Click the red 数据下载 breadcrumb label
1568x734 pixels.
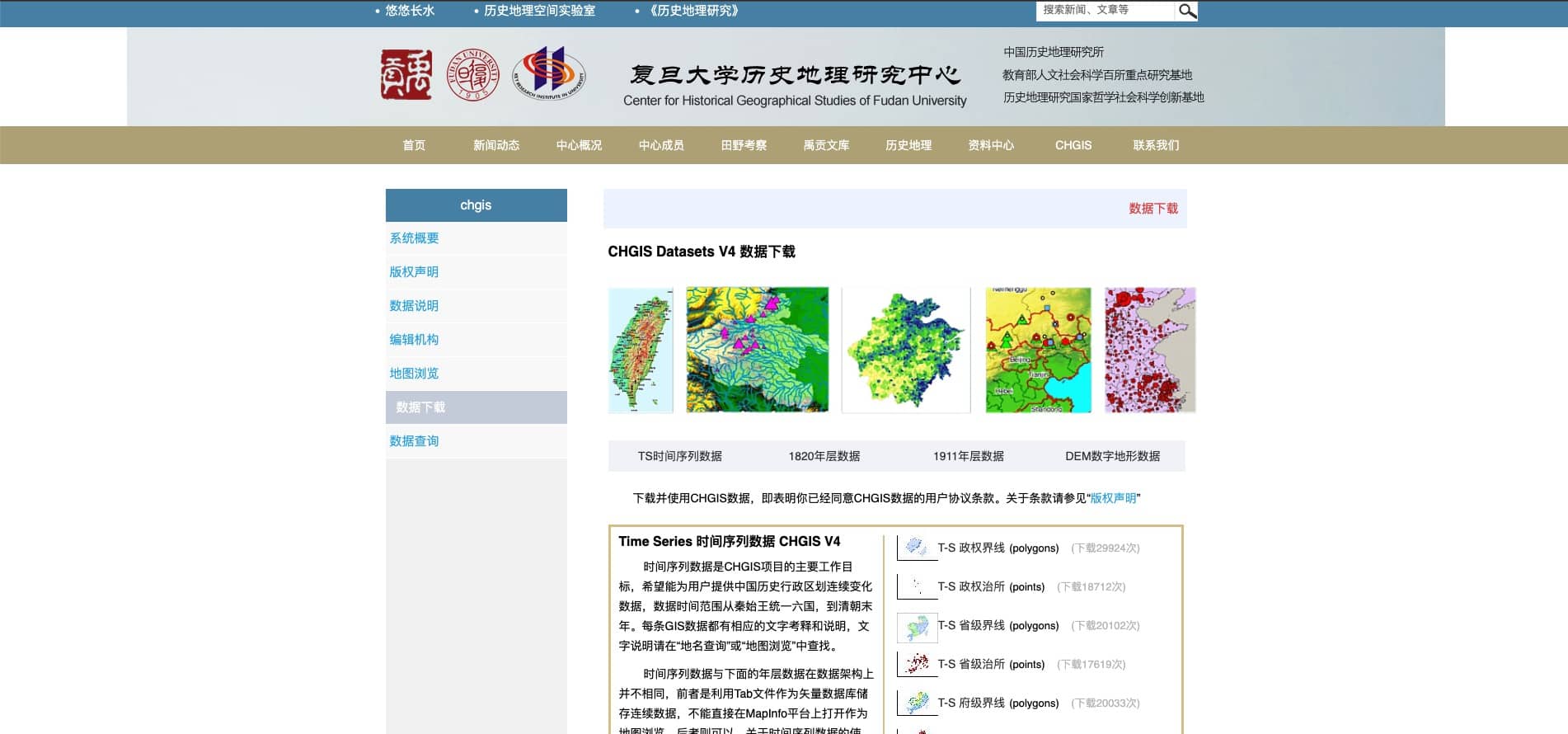[x=1153, y=209]
